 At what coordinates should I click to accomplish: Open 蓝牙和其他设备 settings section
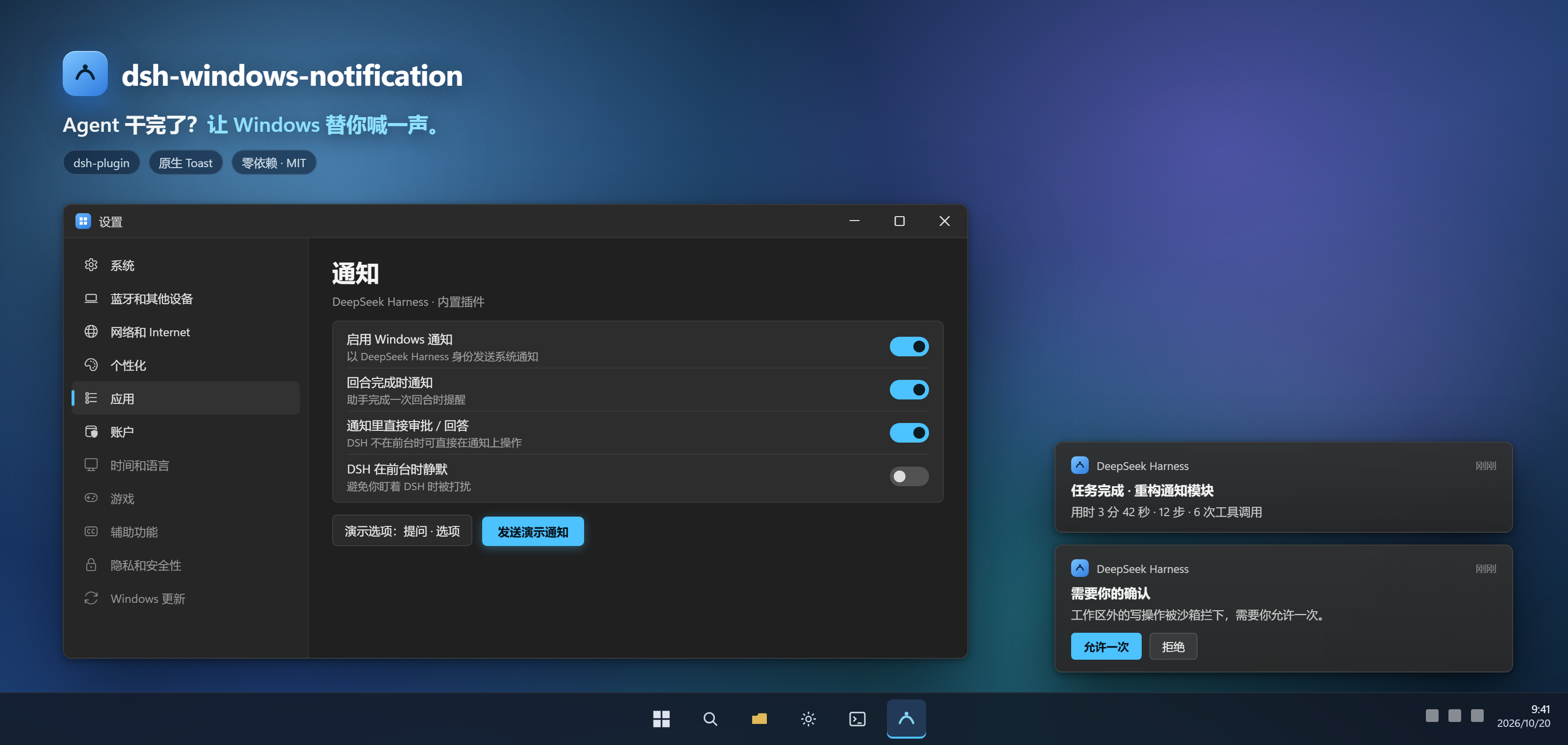tap(186, 298)
